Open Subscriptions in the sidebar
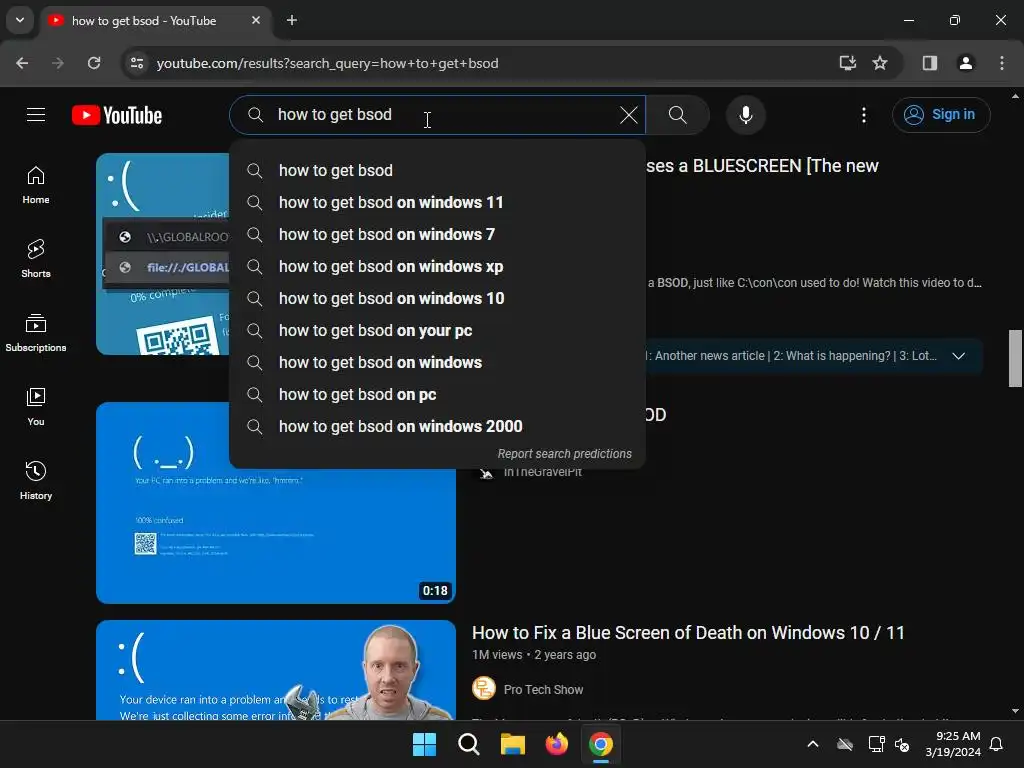Image resolution: width=1024 pixels, height=768 pixels. click(36, 333)
